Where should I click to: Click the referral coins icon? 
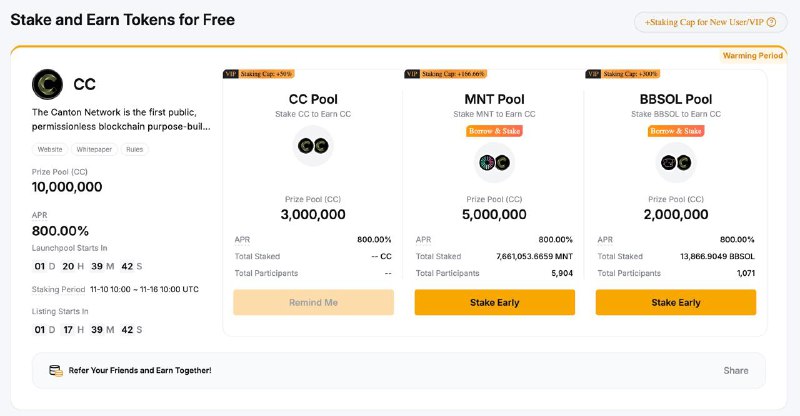[x=56, y=371]
